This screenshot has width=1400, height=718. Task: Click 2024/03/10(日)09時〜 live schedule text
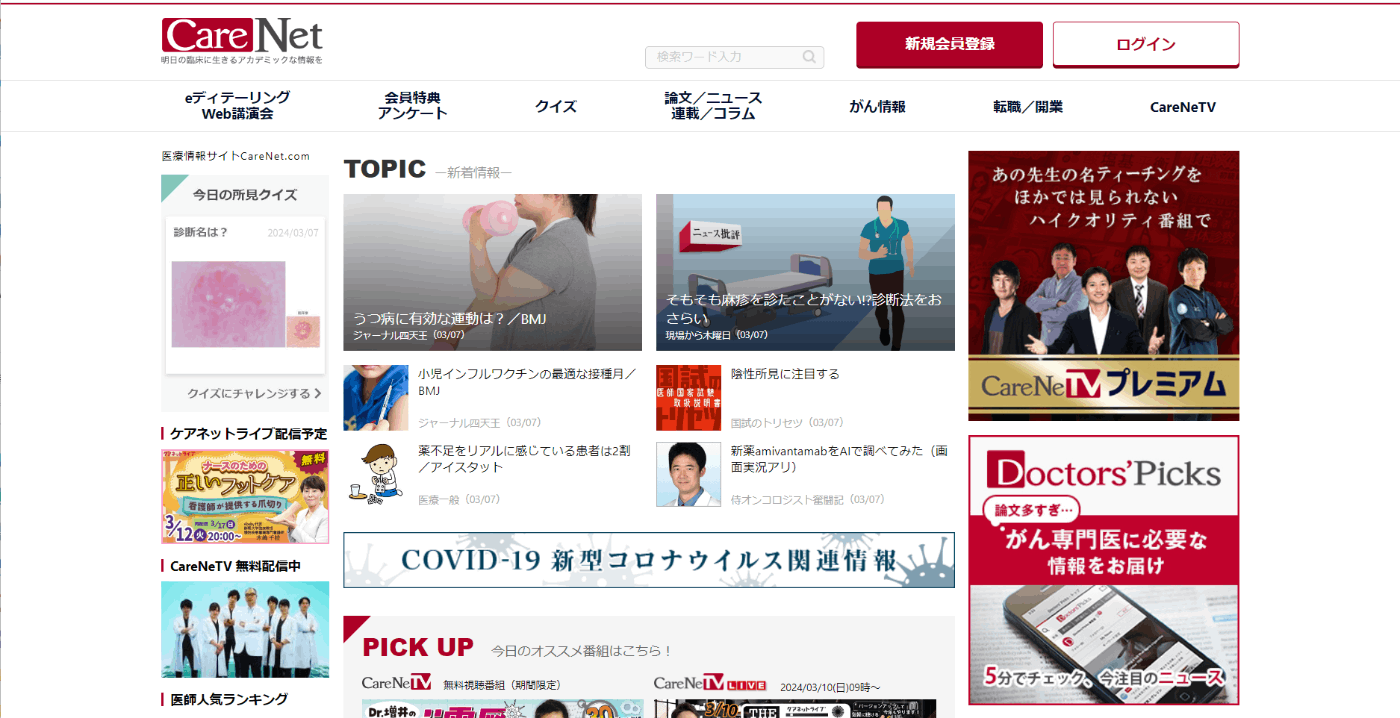(830, 687)
